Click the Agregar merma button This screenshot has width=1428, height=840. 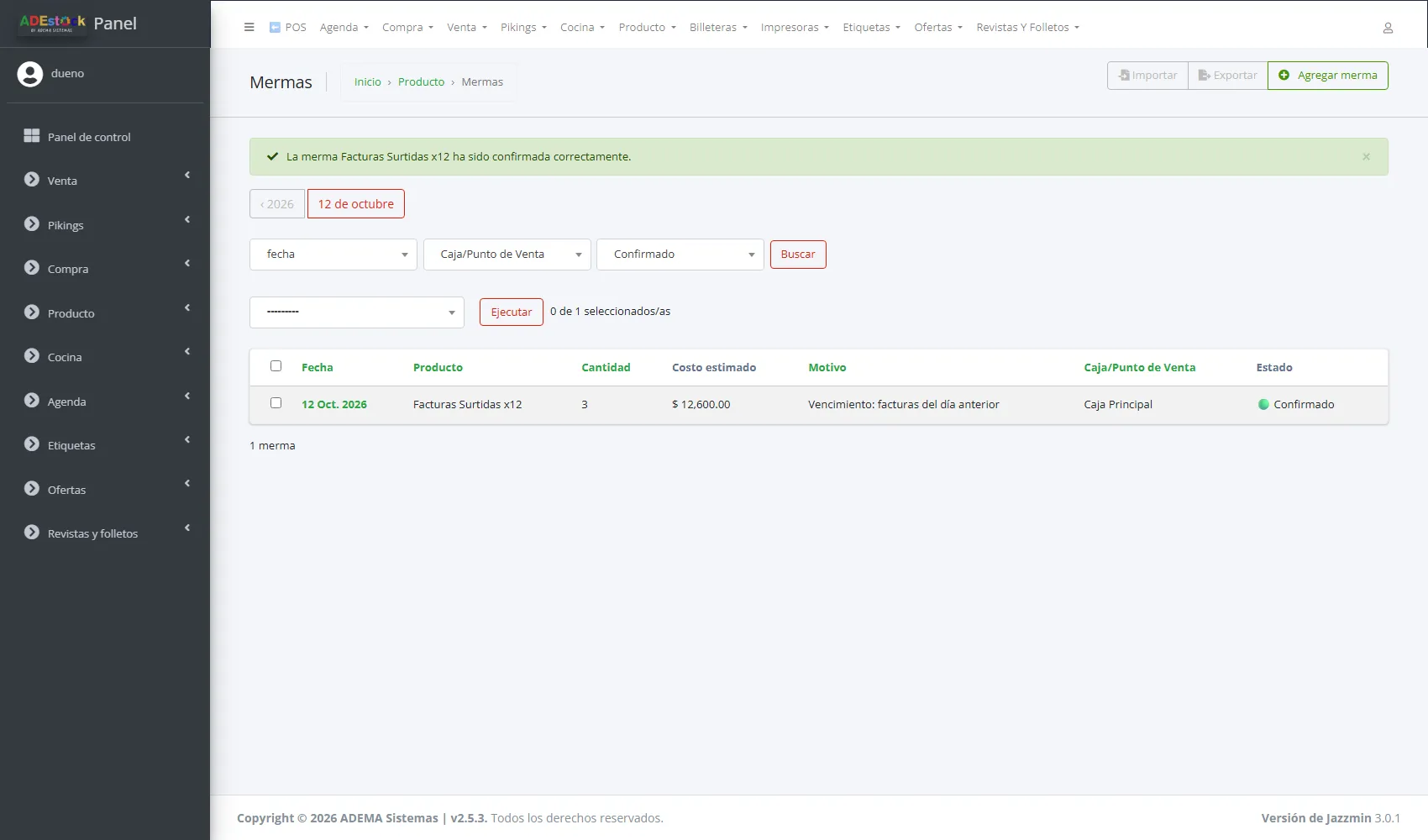(x=1328, y=76)
